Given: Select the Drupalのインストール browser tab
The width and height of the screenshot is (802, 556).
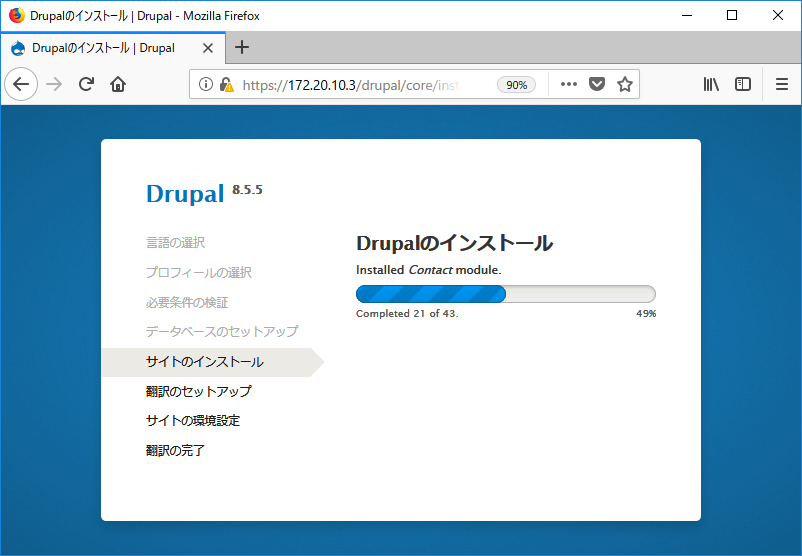Looking at the screenshot, I should click(x=113, y=48).
